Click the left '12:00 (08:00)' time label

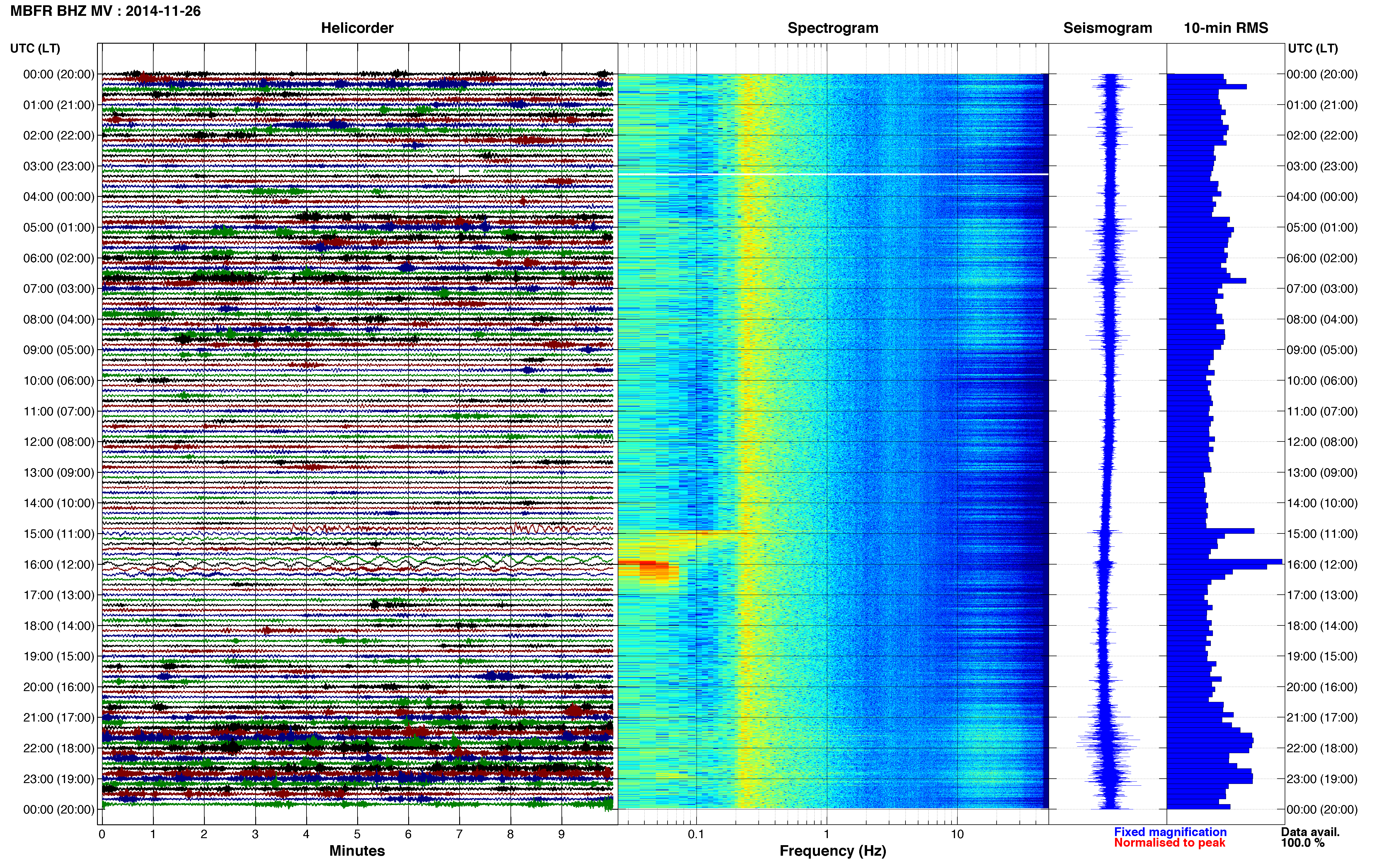tap(59, 442)
